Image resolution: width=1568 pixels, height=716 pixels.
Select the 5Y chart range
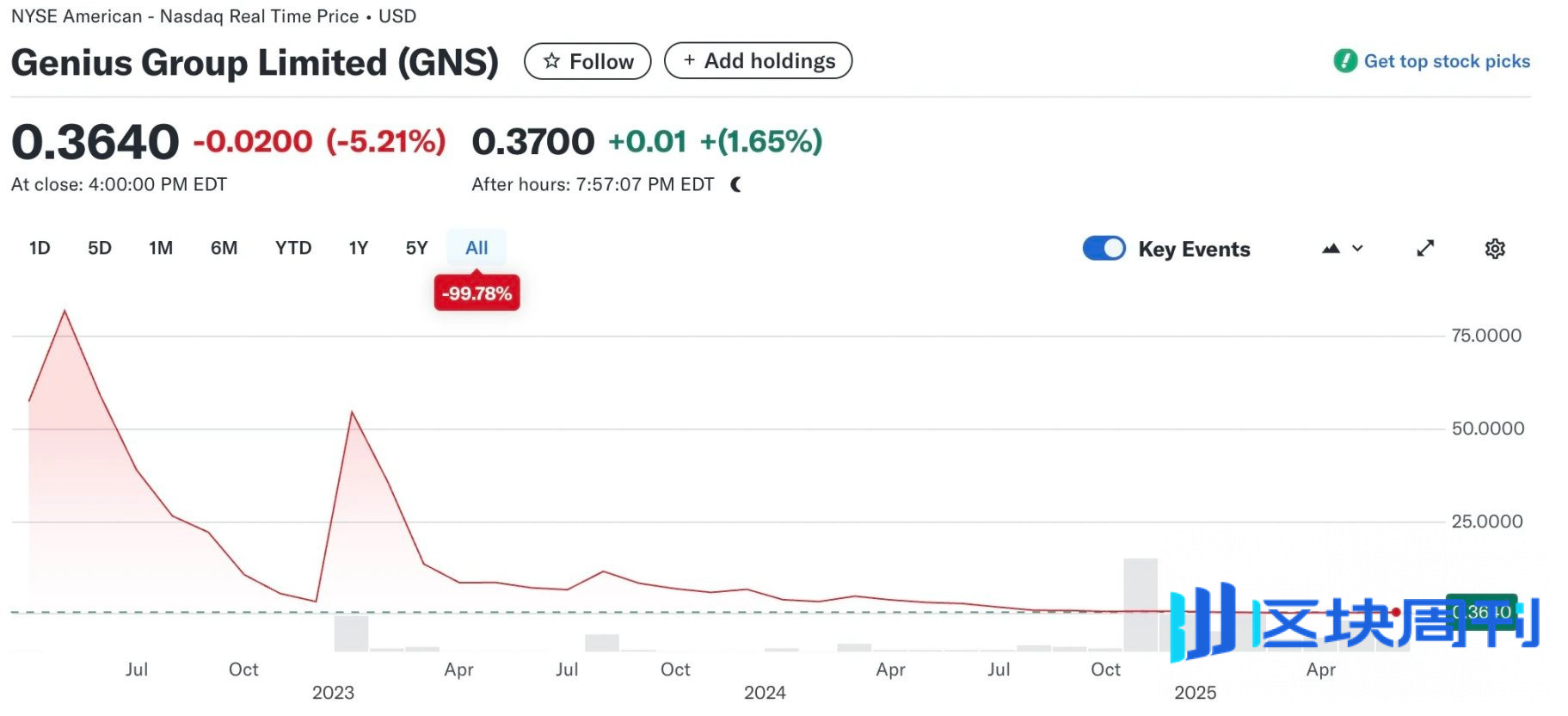point(416,248)
